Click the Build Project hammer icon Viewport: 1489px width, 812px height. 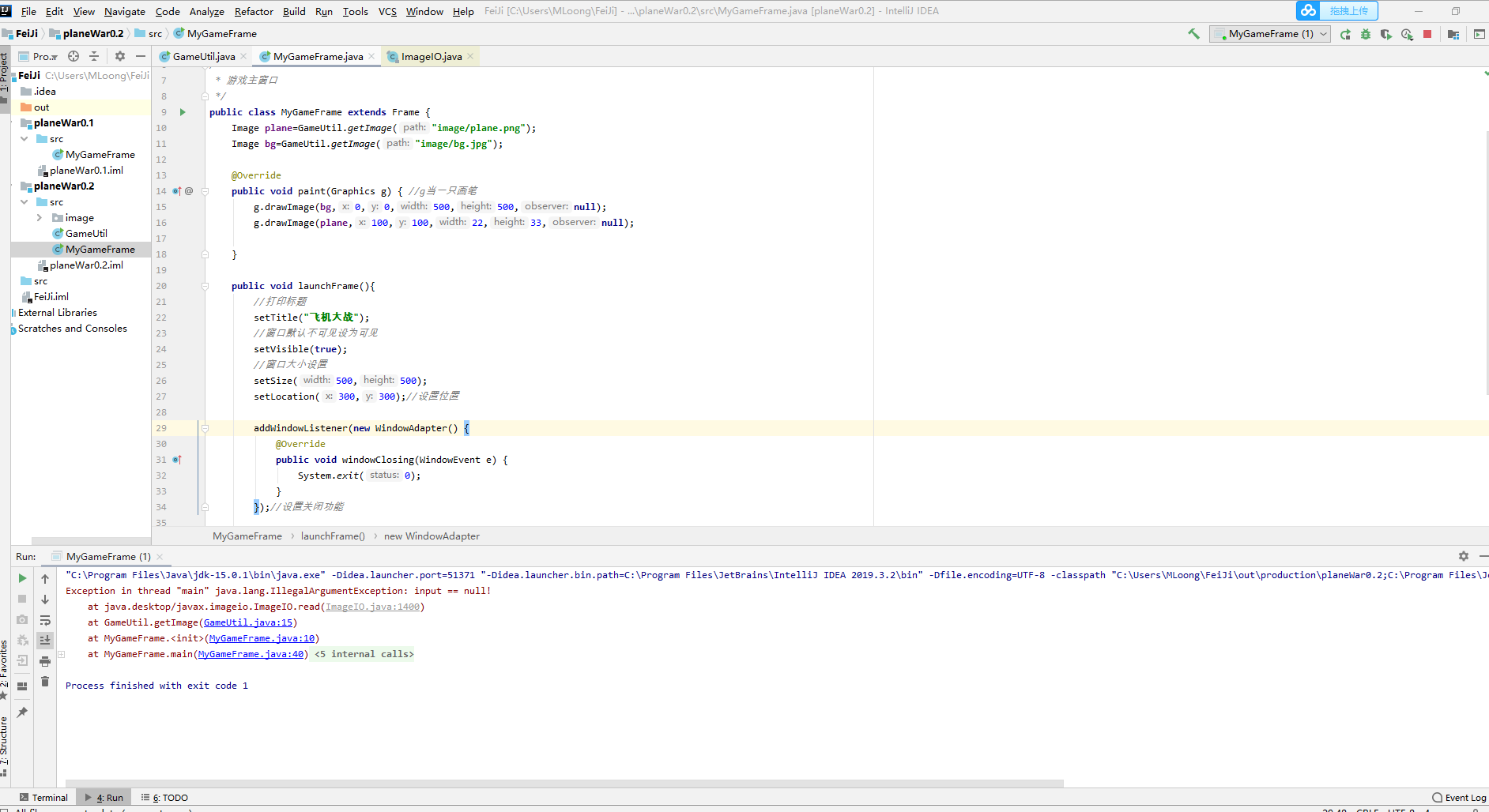(x=1193, y=34)
